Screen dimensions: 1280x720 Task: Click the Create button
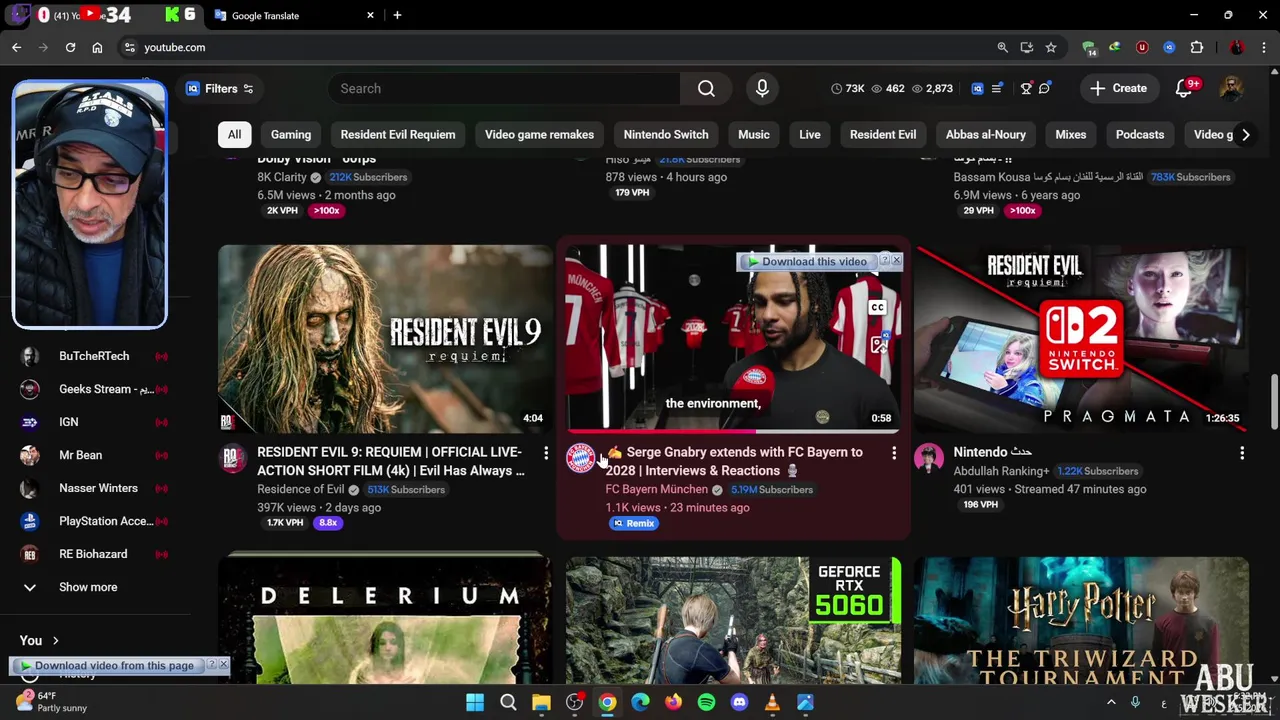(x=1119, y=88)
